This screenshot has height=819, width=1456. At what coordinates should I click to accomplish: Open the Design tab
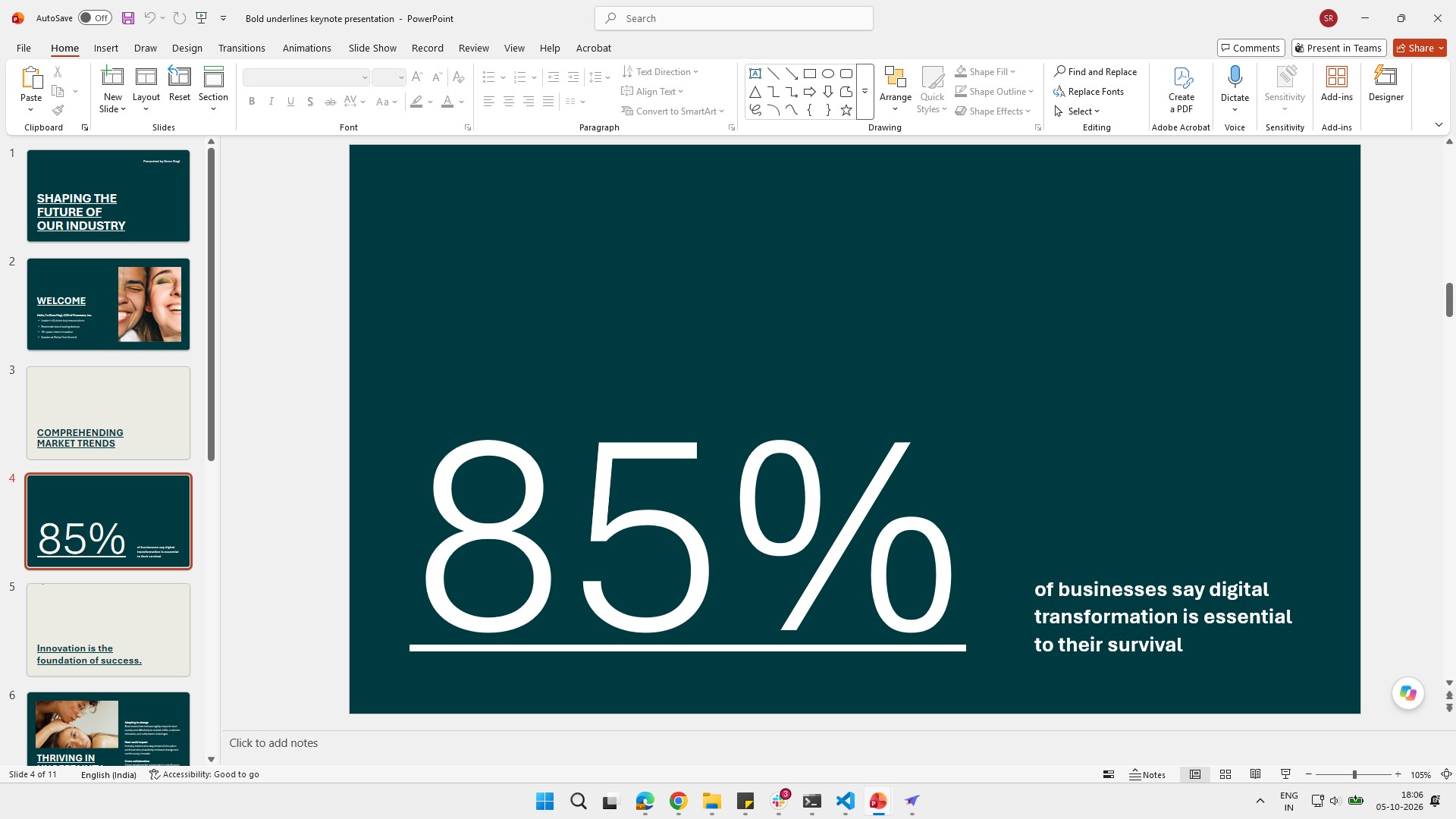tap(187, 48)
